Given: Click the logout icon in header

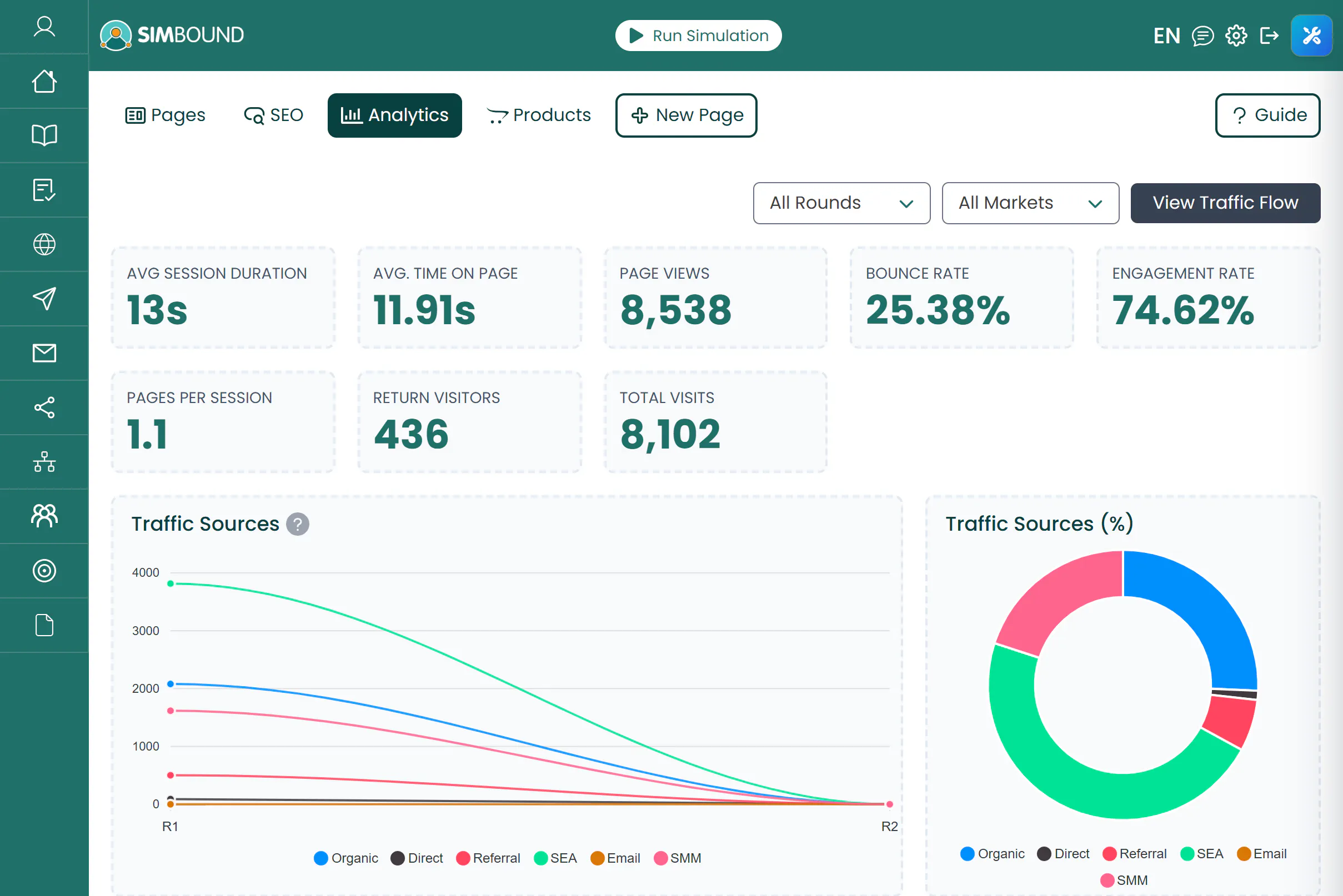Looking at the screenshot, I should (1269, 36).
